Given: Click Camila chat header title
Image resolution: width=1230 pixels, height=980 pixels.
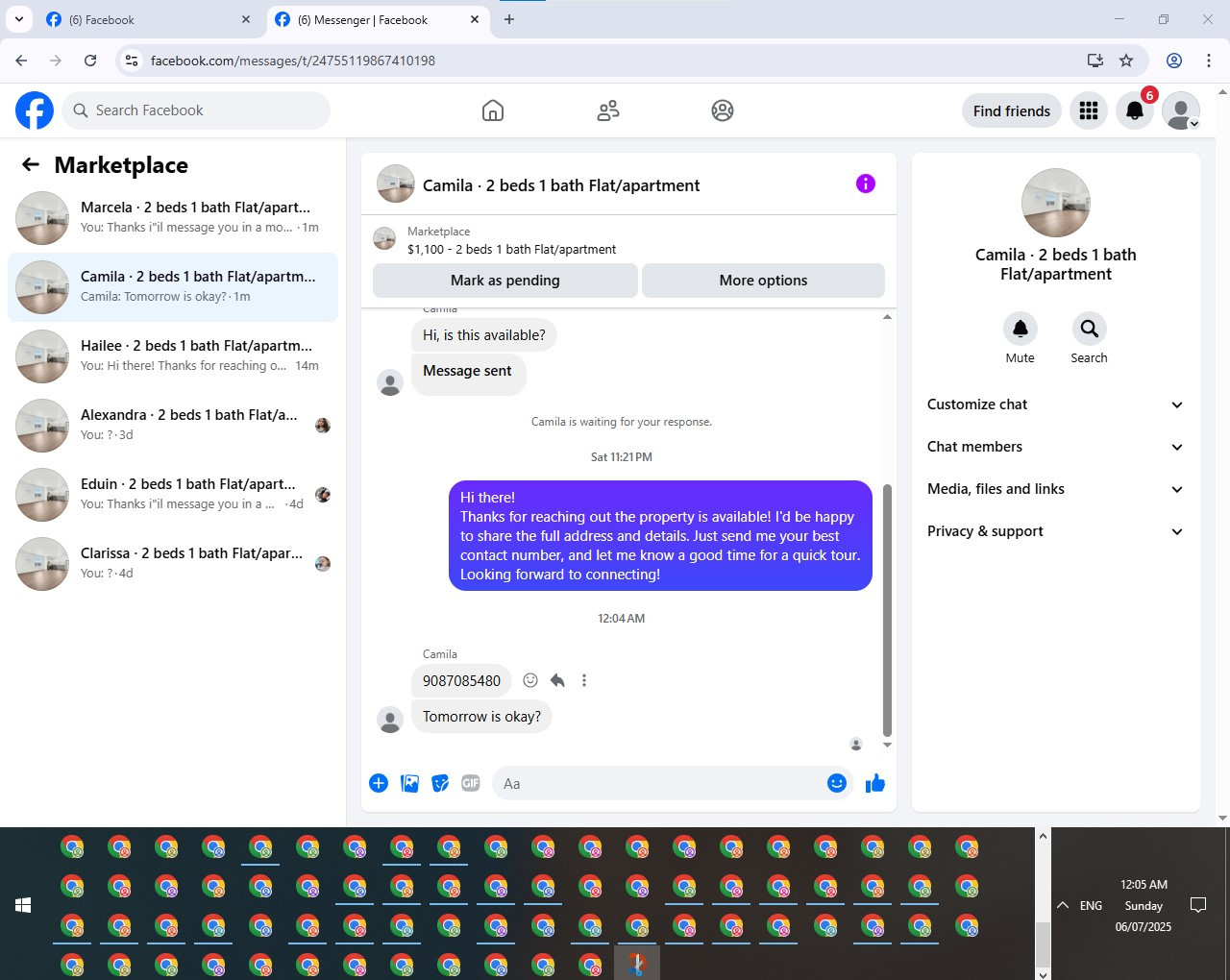Looking at the screenshot, I should (561, 185).
